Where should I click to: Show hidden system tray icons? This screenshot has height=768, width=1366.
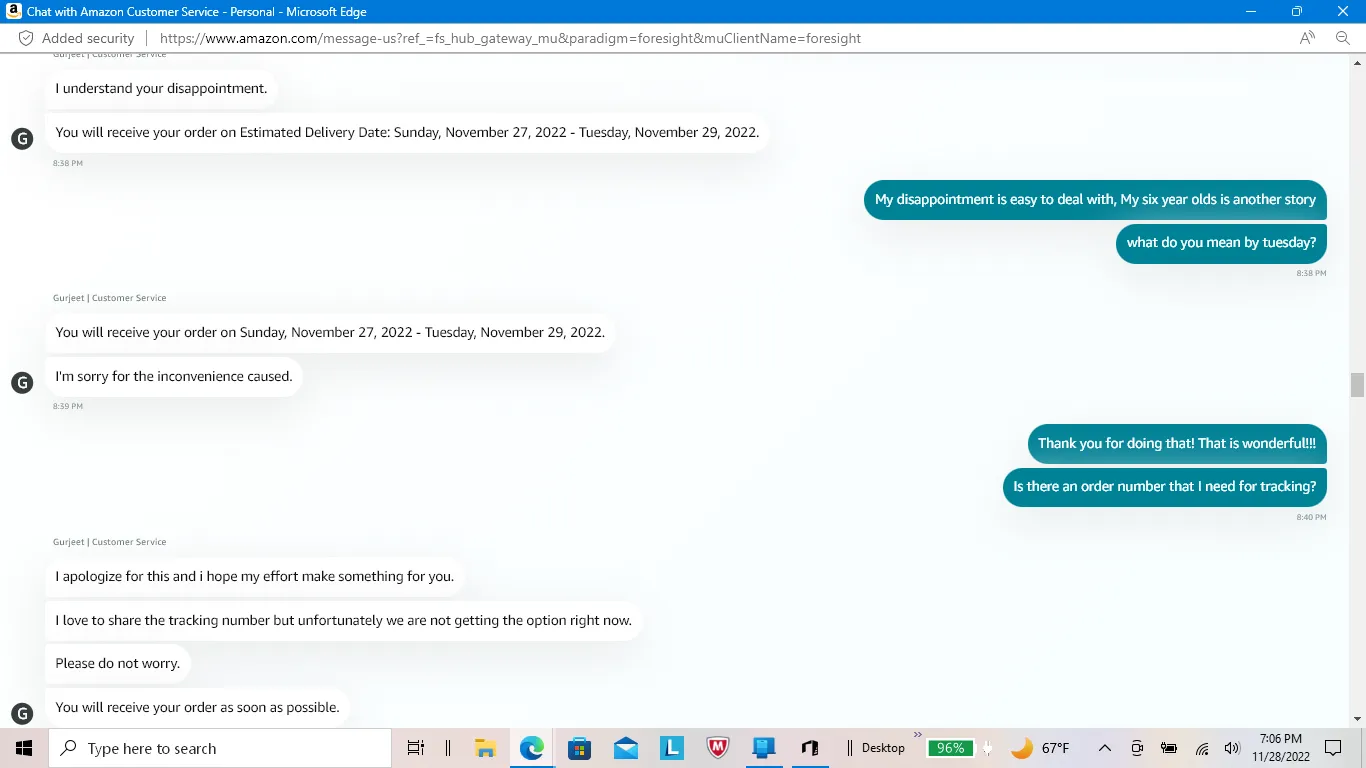click(x=1105, y=748)
